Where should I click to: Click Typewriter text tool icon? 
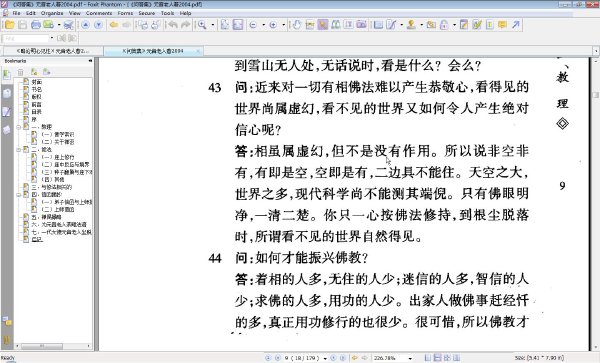click(349, 25)
